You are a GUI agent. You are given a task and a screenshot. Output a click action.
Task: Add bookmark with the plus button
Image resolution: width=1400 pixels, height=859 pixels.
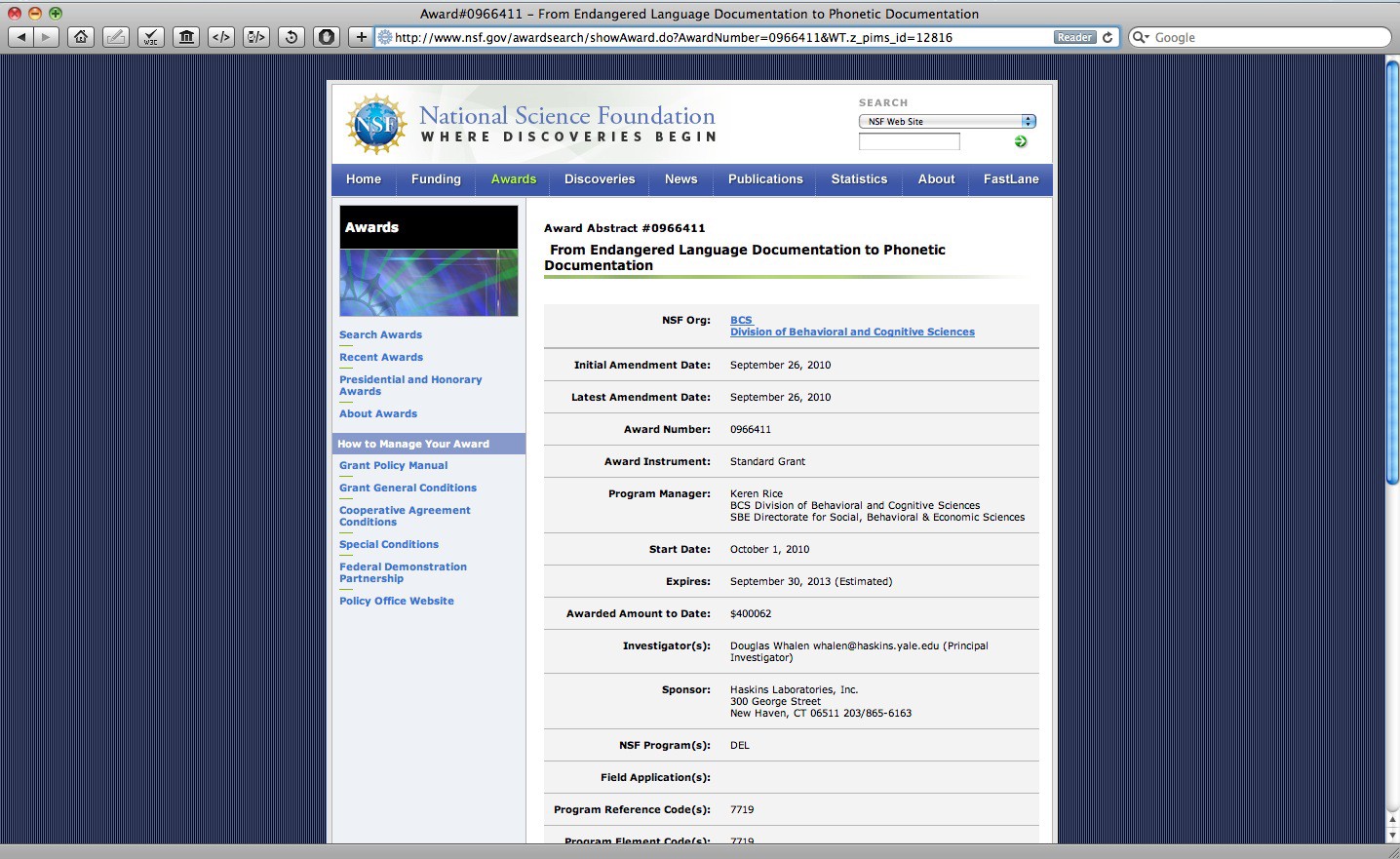(362, 37)
